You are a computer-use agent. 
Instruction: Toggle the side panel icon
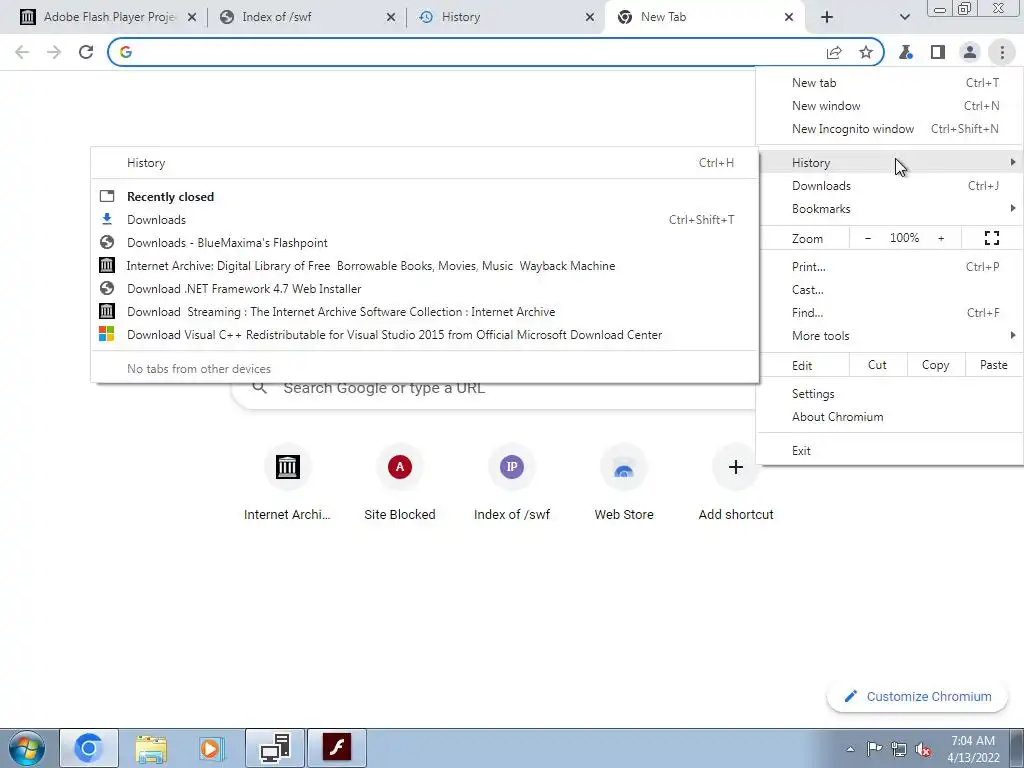pos(938,52)
